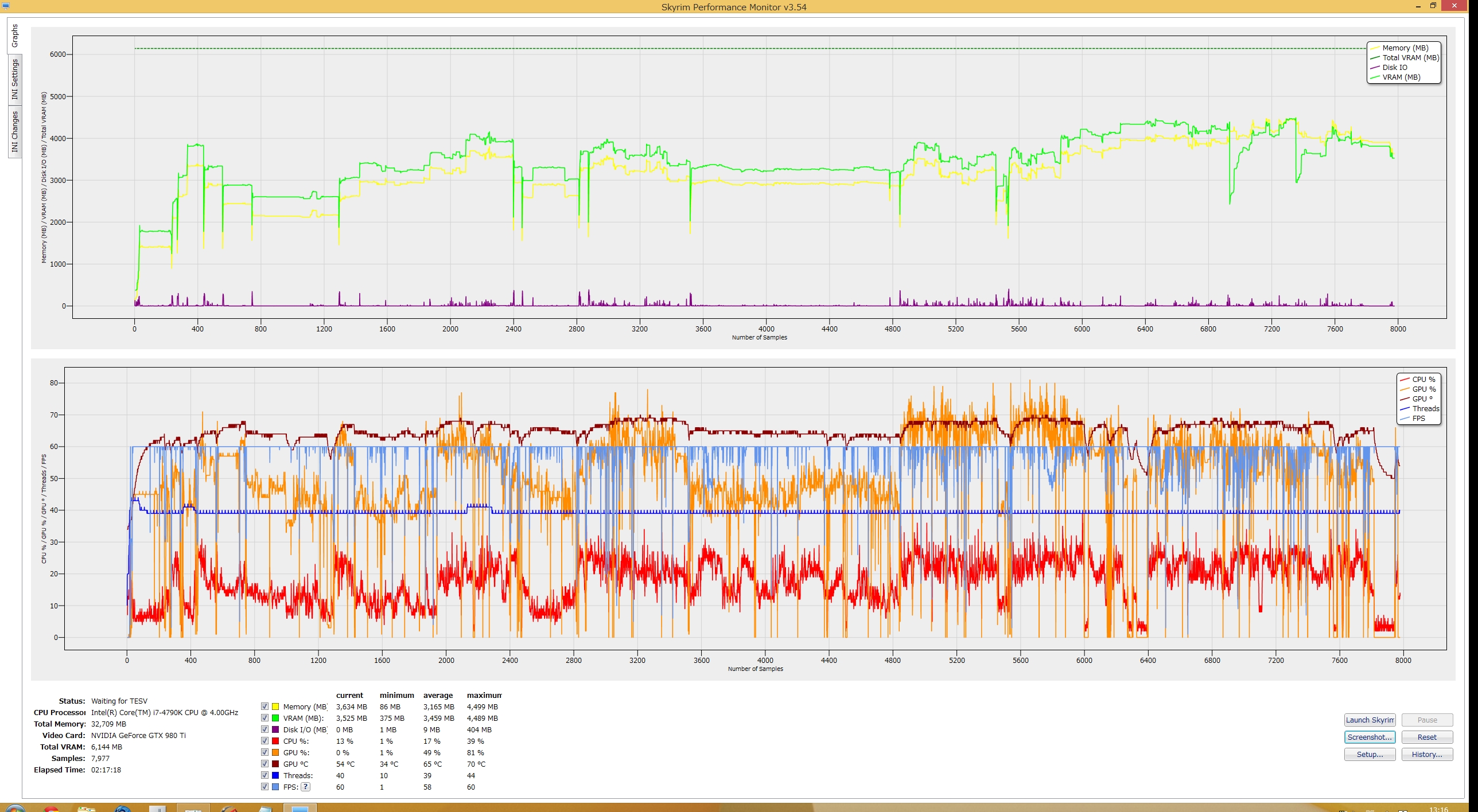The width and height of the screenshot is (1478, 812).
Task: Click the app icon in title bar
Action: (x=6, y=5)
